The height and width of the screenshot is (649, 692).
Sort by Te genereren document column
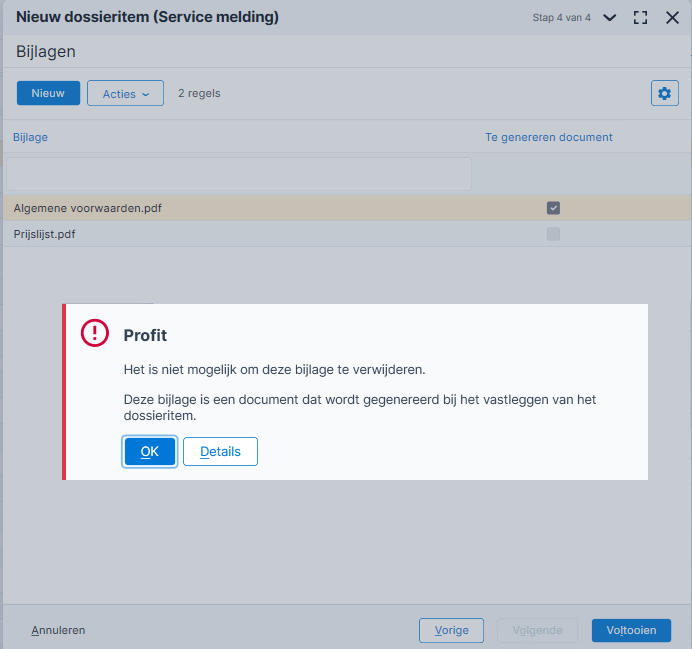(x=549, y=137)
